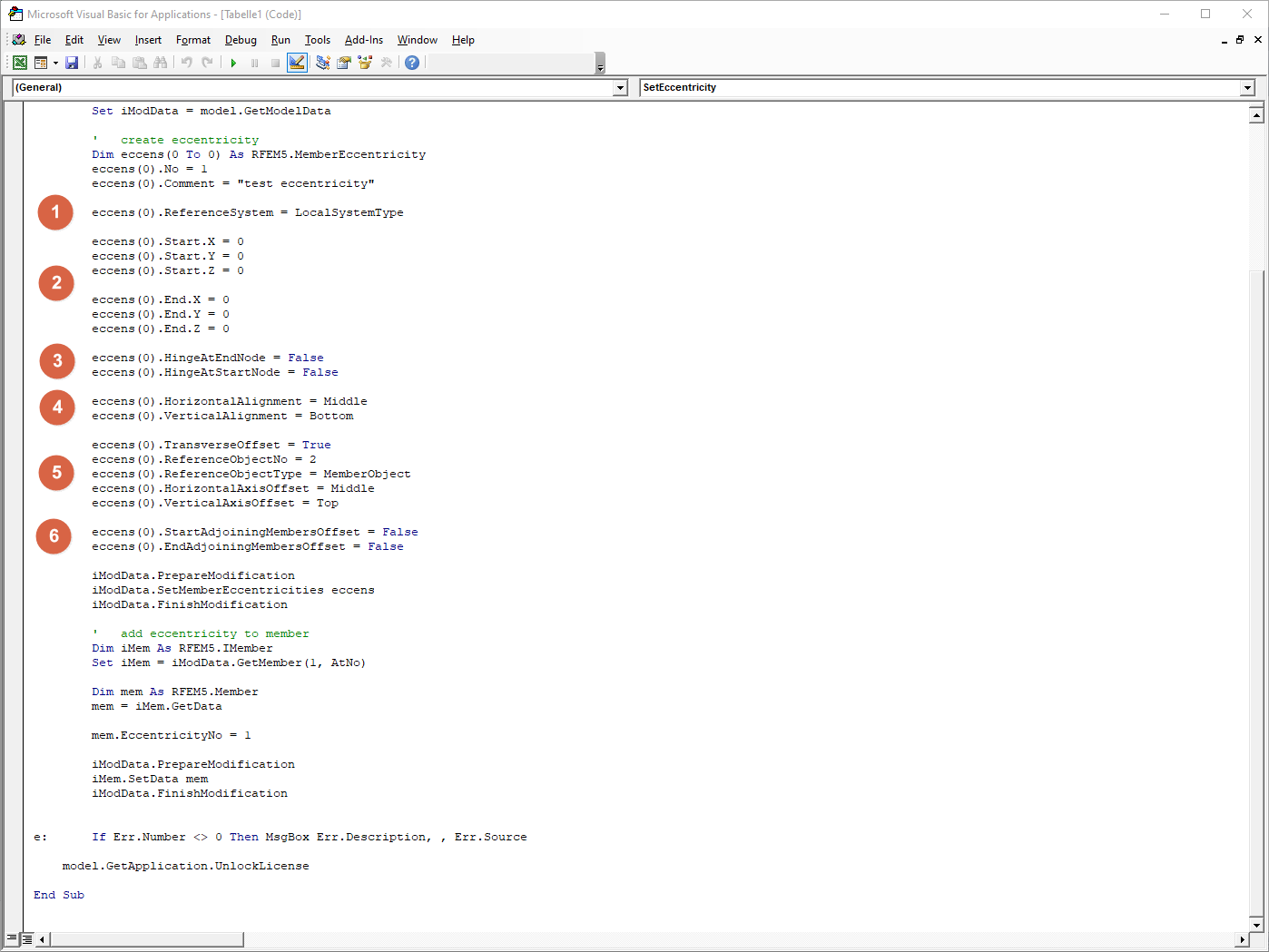This screenshot has height=952, width=1269.
Task: Open the Add-Ins menu
Action: tap(364, 40)
